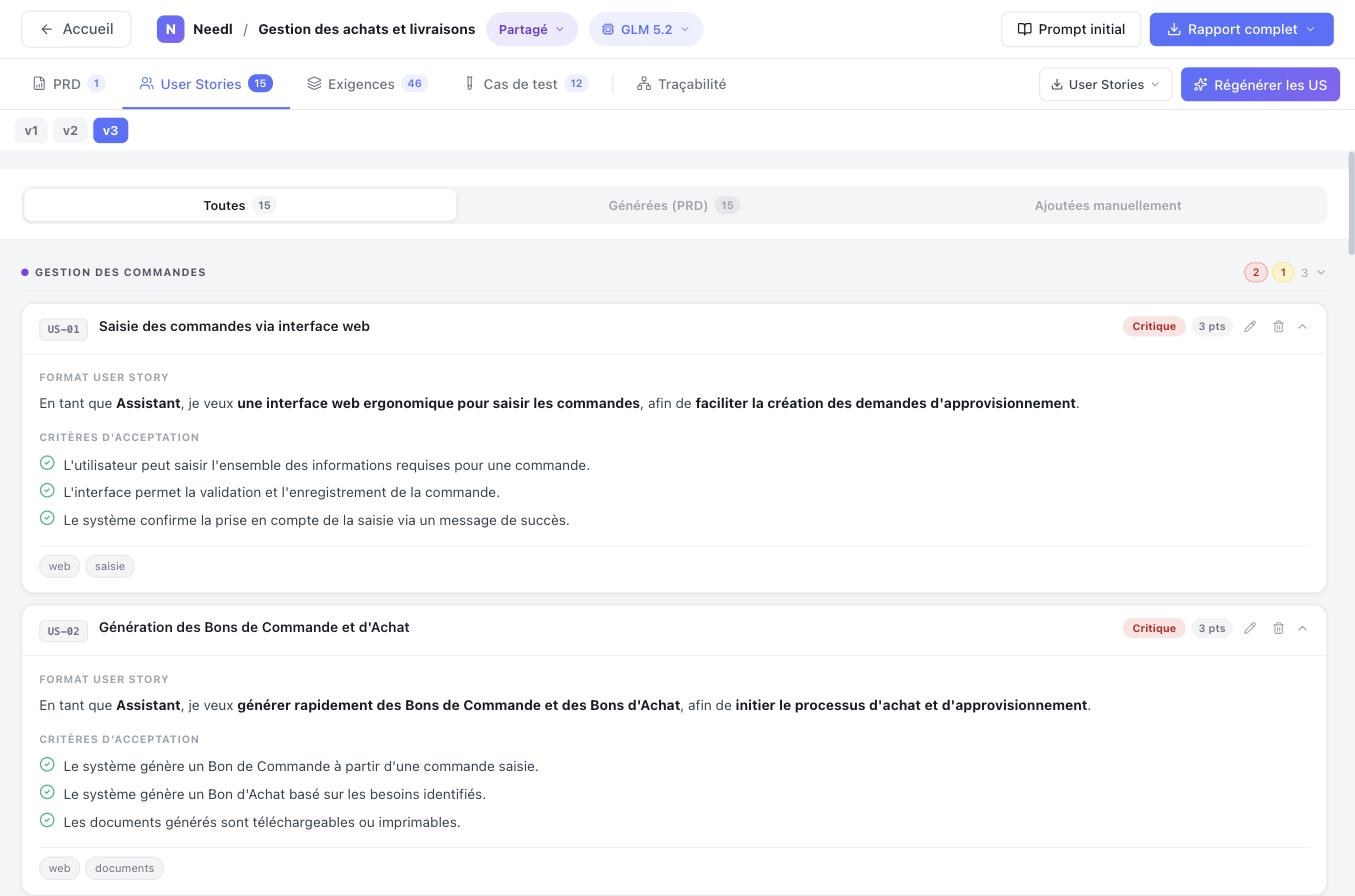Open the Rapport complet download menu

(1241, 29)
